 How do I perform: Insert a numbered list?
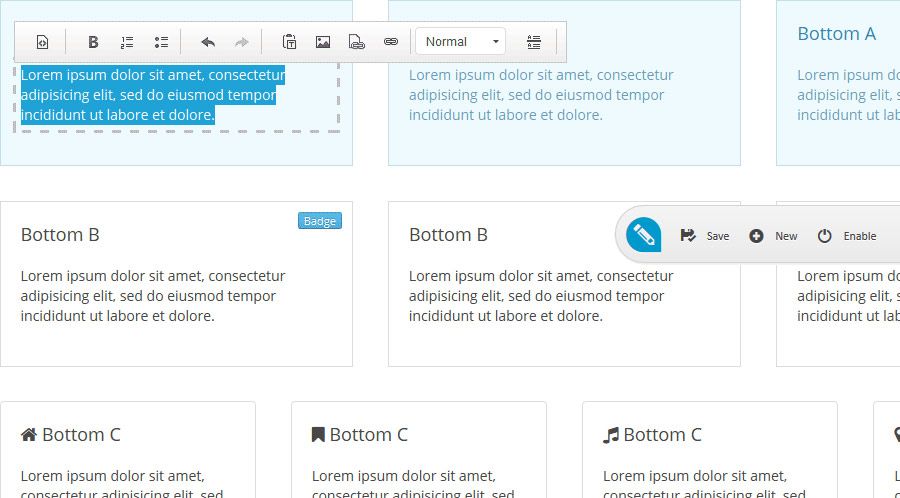(x=127, y=42)
